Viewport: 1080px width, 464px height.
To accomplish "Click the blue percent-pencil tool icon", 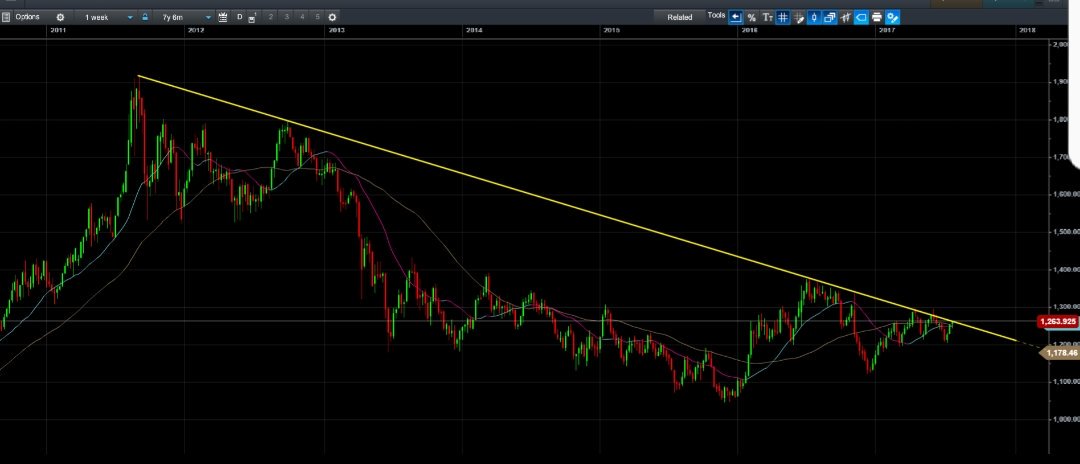I will coord(893,17).
